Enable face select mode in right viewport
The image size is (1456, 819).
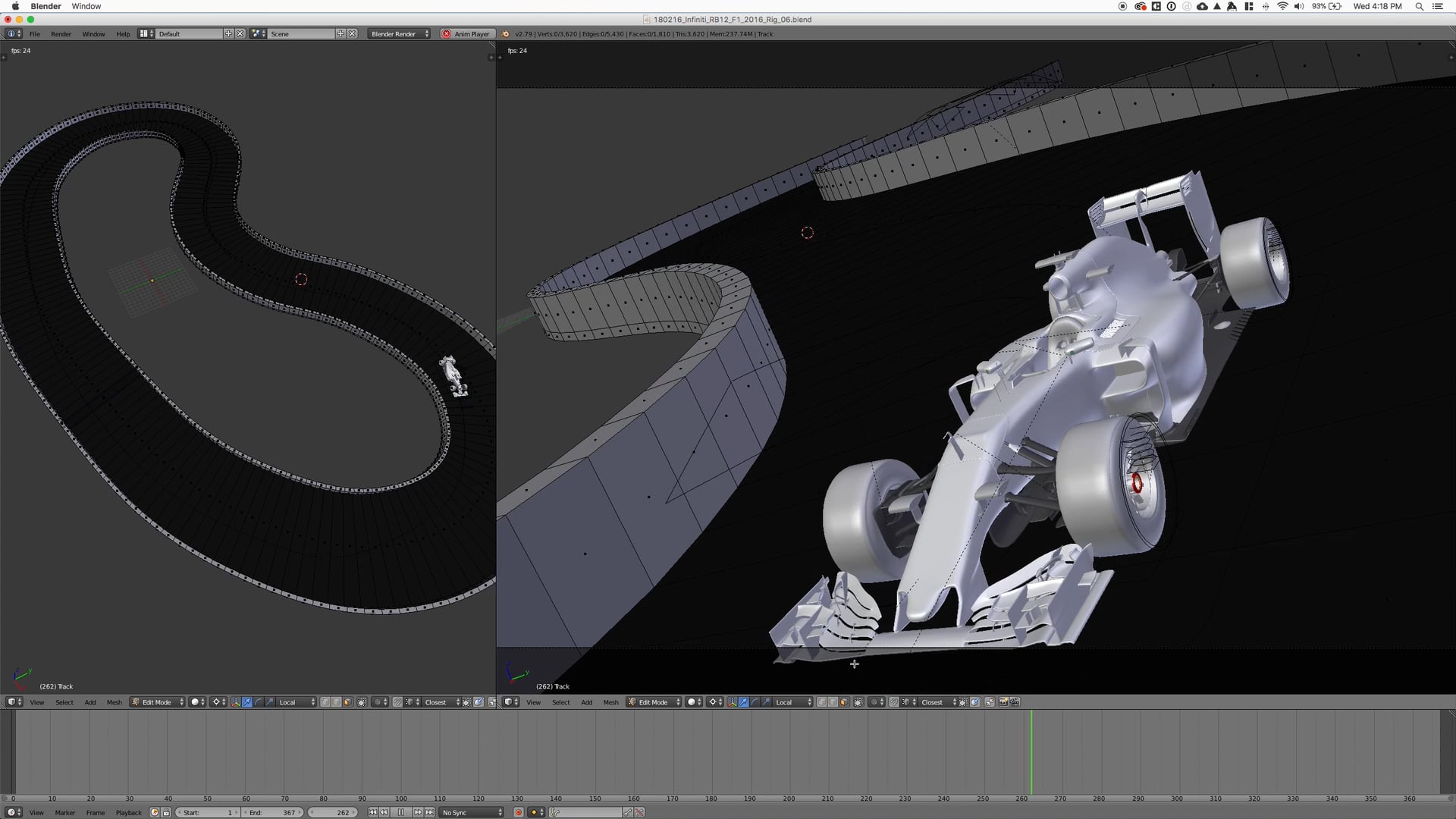(843, 702)
